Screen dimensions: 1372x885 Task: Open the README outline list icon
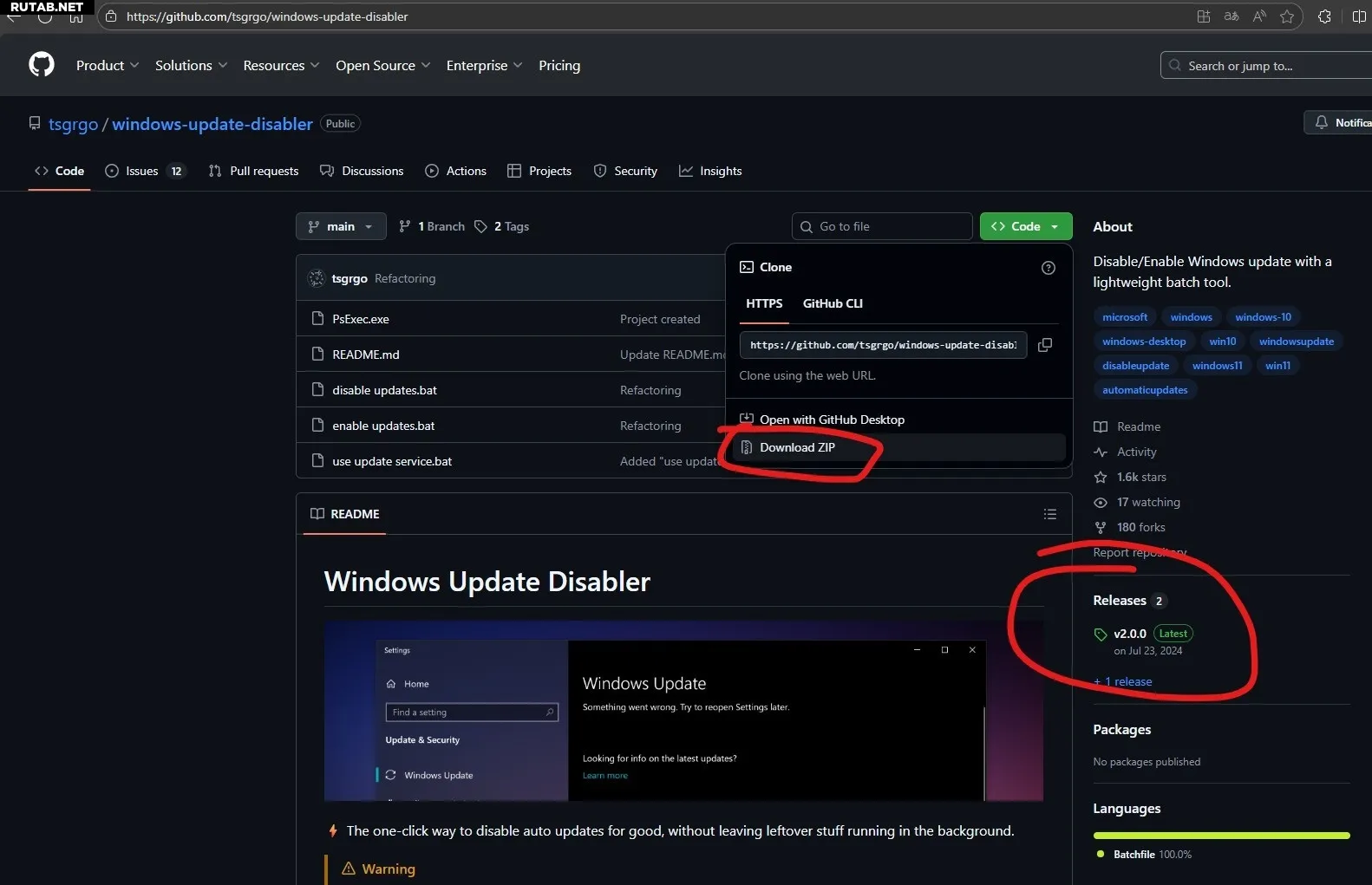(x=1049, y=514)
